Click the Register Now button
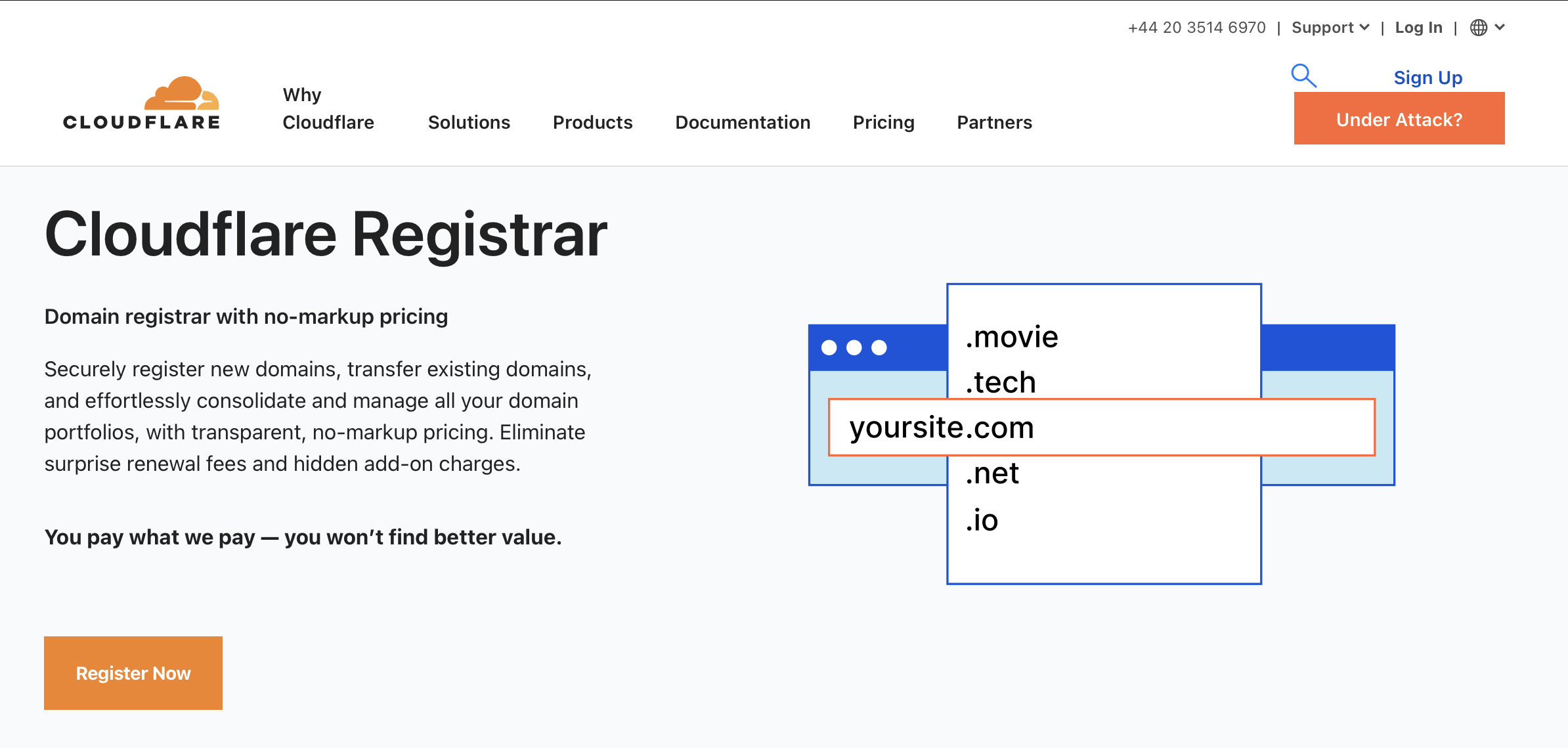Screen dimensions: 1568x748 click(x=133, y=673)
